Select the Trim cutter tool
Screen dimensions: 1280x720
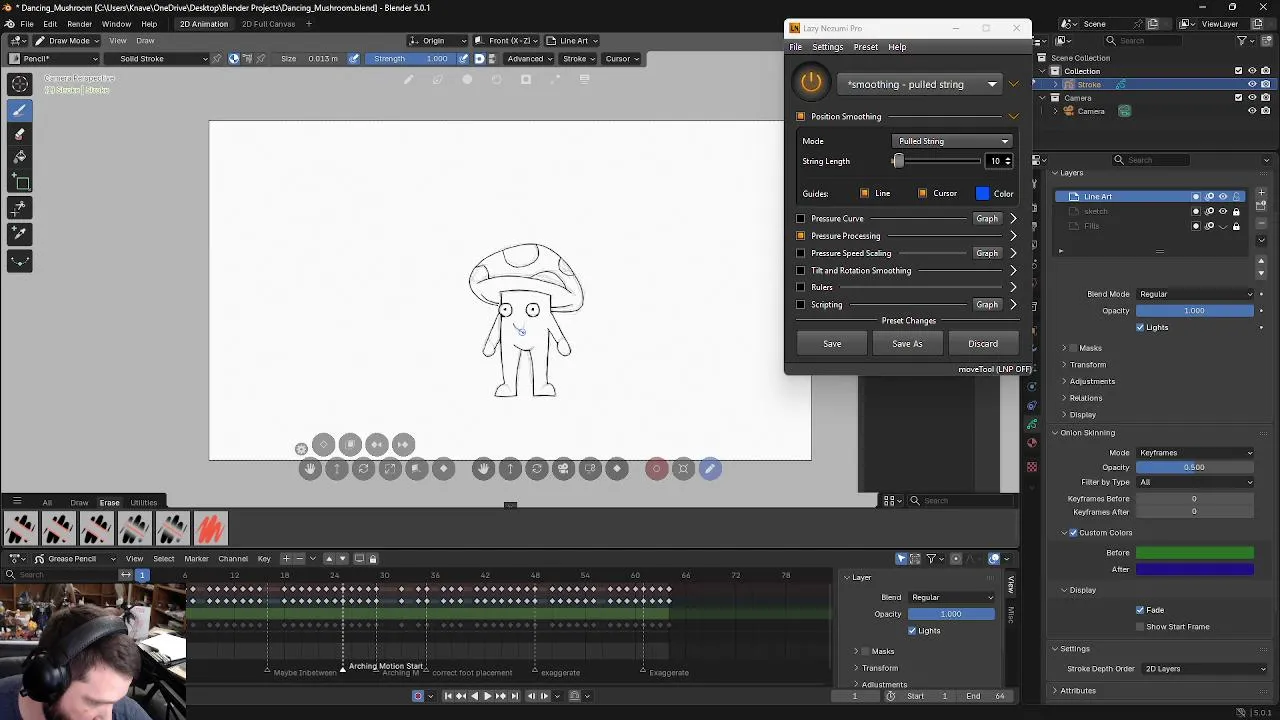tap(19, 208)
